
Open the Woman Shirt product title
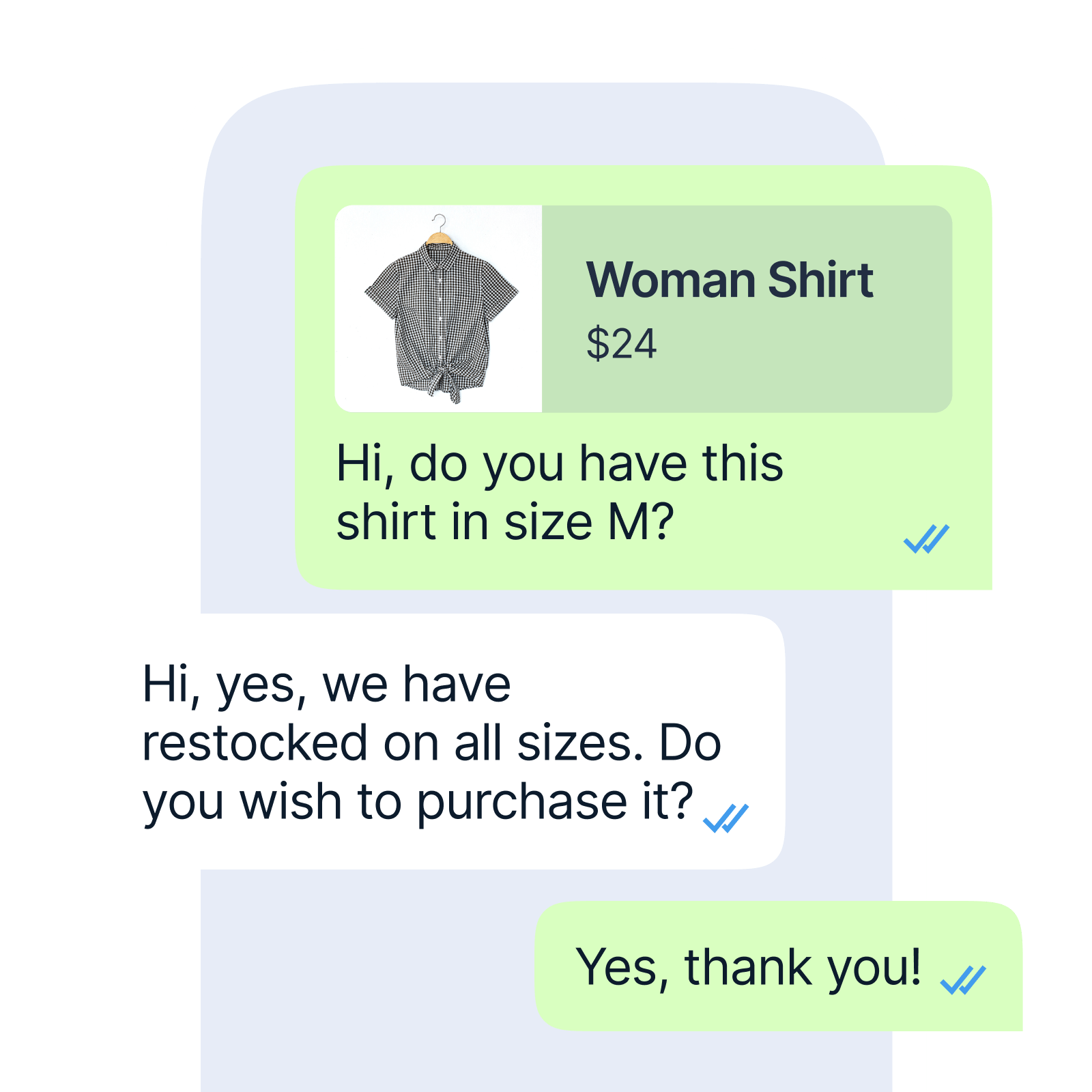(730, 280)
